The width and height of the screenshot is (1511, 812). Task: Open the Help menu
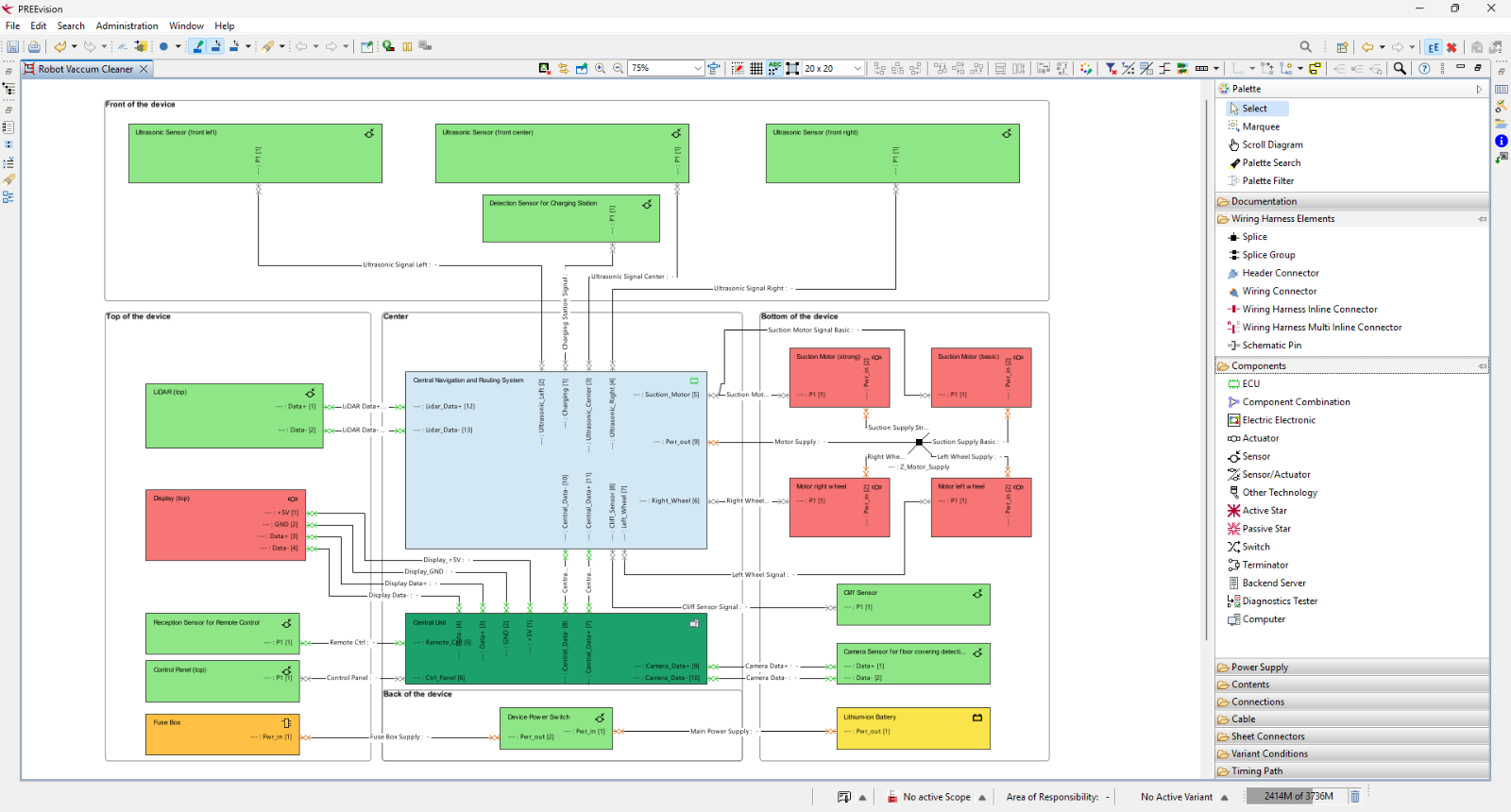point(224,25)
